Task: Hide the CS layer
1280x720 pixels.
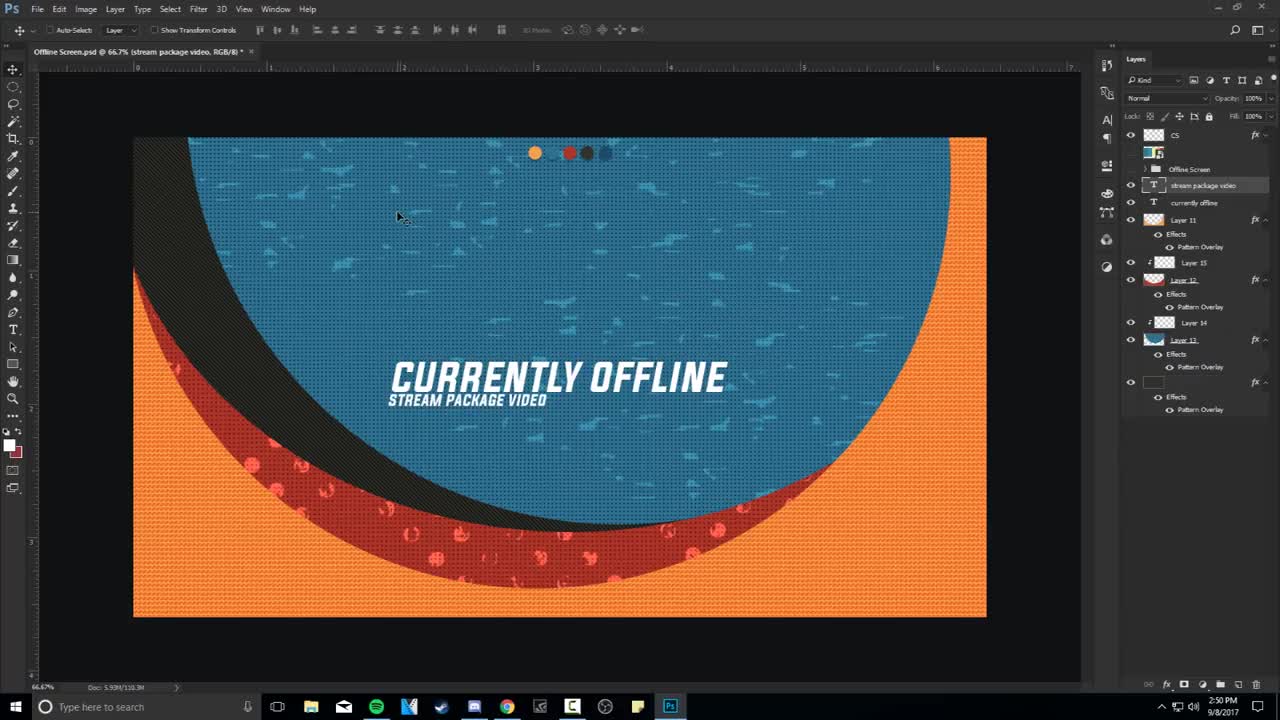Action: 1131,135
